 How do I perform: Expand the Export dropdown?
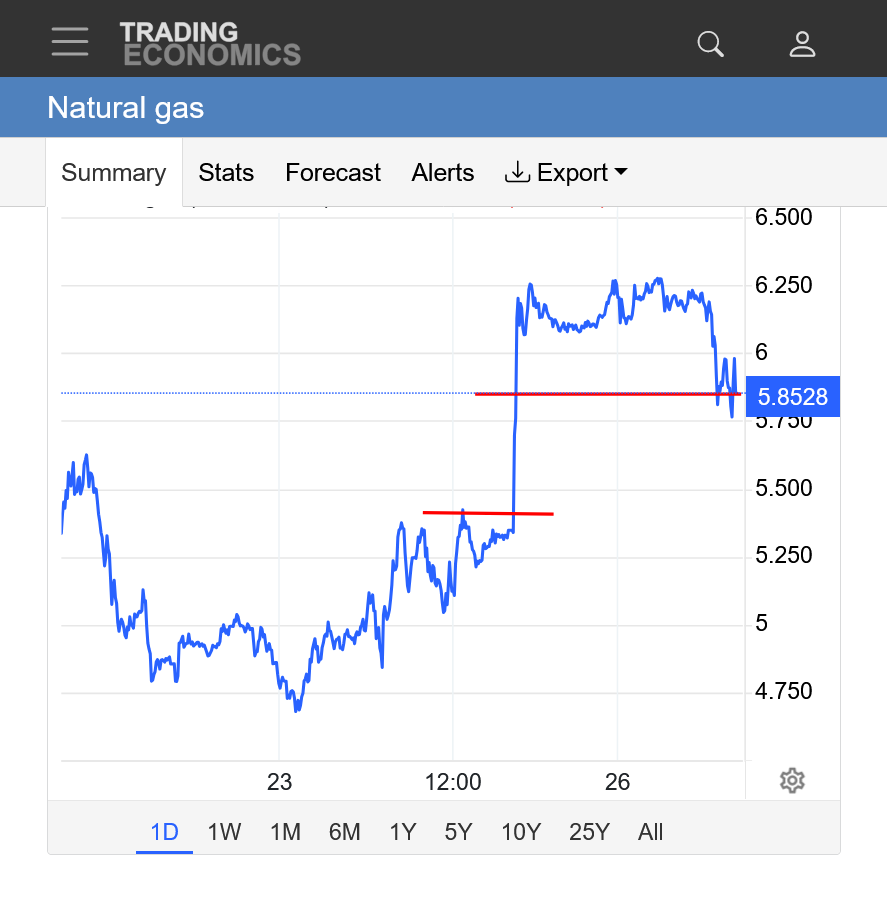point(566,173)
